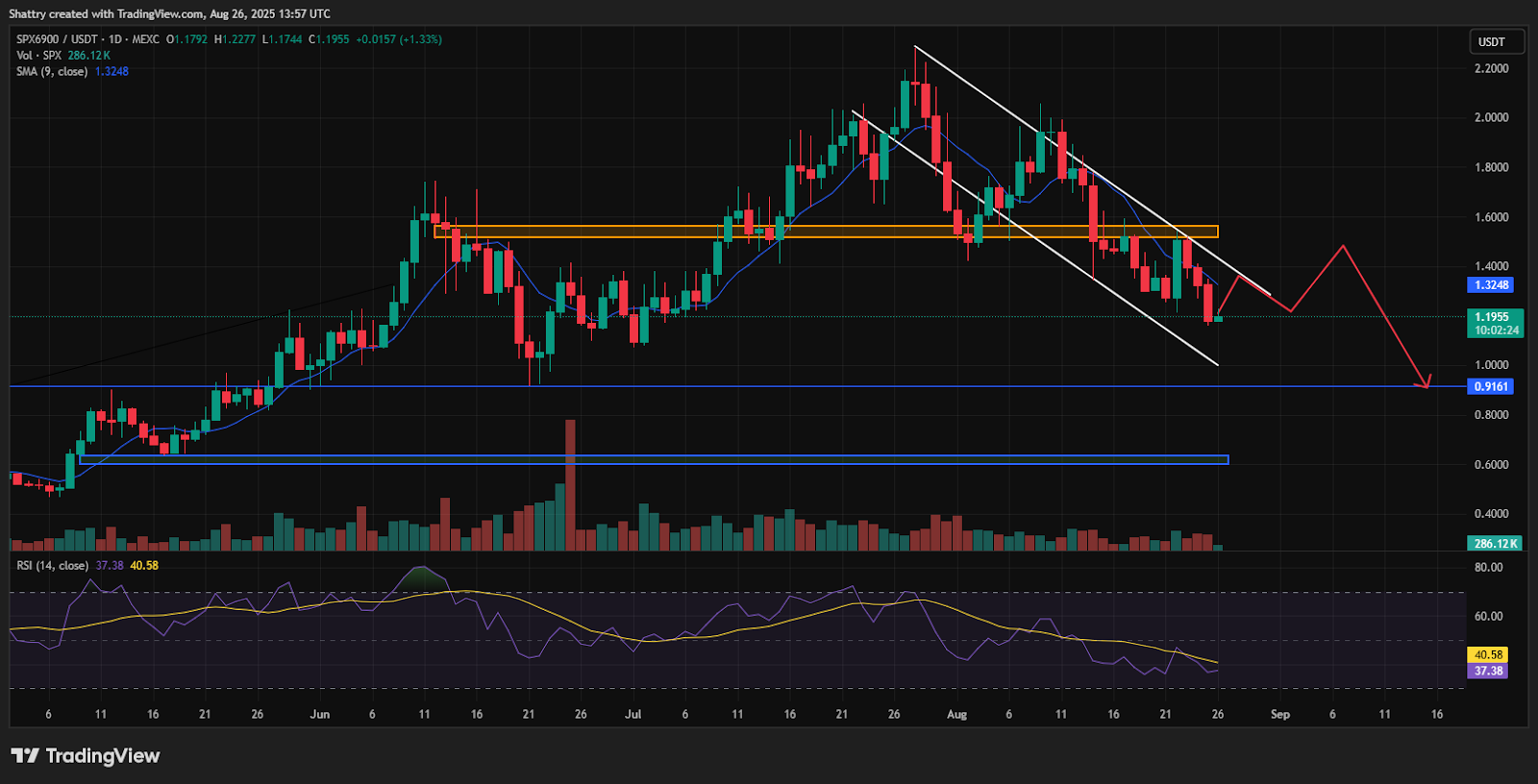The height and width of the screenshot is (784, 1538).
Task: Click the purple 37.38 RSI value tag
Action: [1488, 672]
